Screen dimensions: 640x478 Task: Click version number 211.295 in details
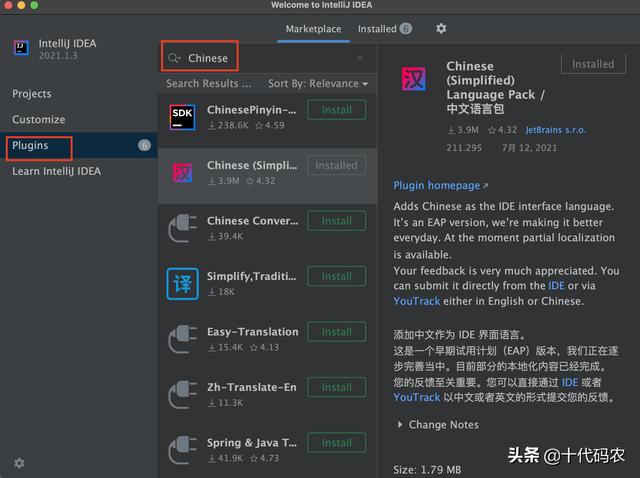tap(464, 148)
